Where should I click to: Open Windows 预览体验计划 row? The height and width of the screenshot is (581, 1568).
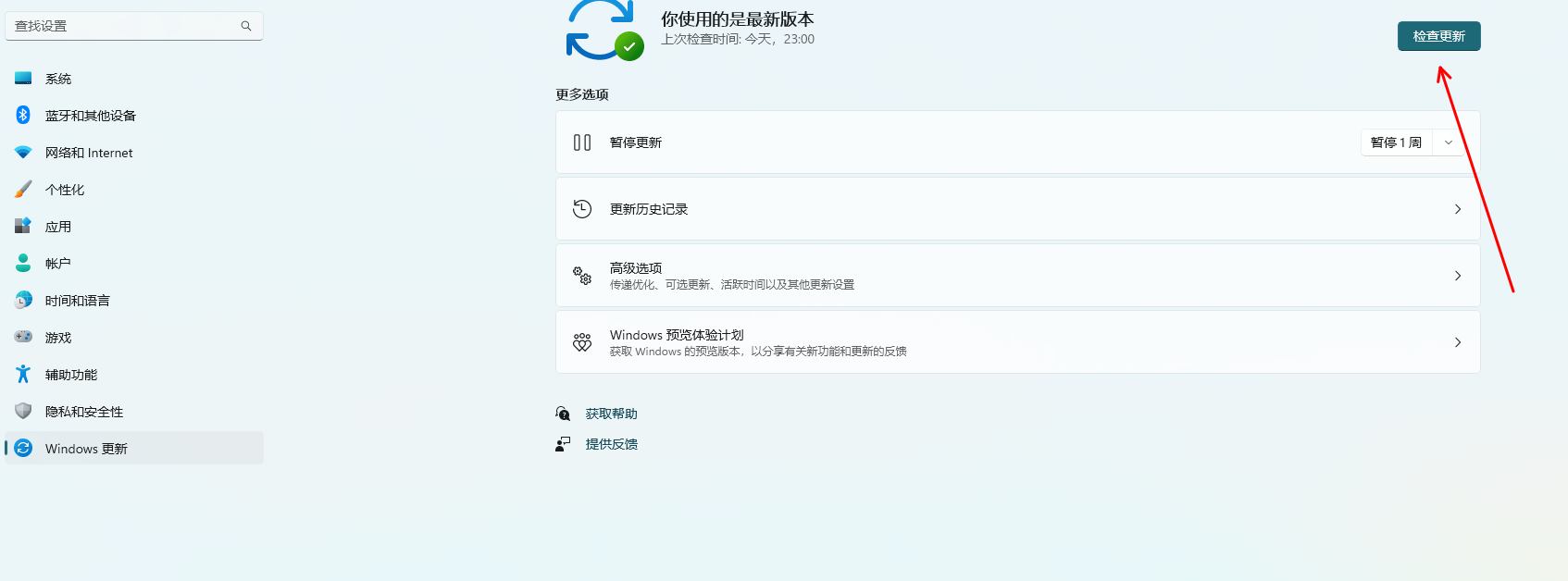(x=1017, y=342)
